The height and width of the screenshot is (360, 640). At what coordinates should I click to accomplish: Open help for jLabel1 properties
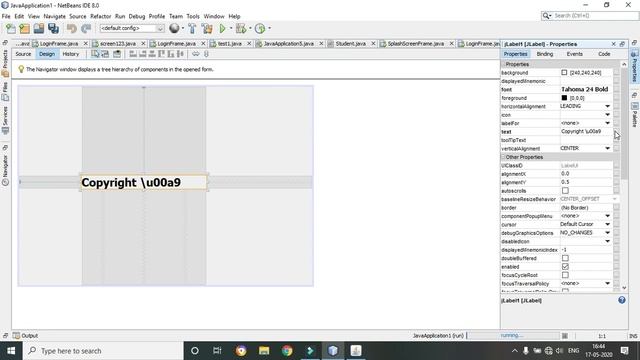[x=622, y=300]
